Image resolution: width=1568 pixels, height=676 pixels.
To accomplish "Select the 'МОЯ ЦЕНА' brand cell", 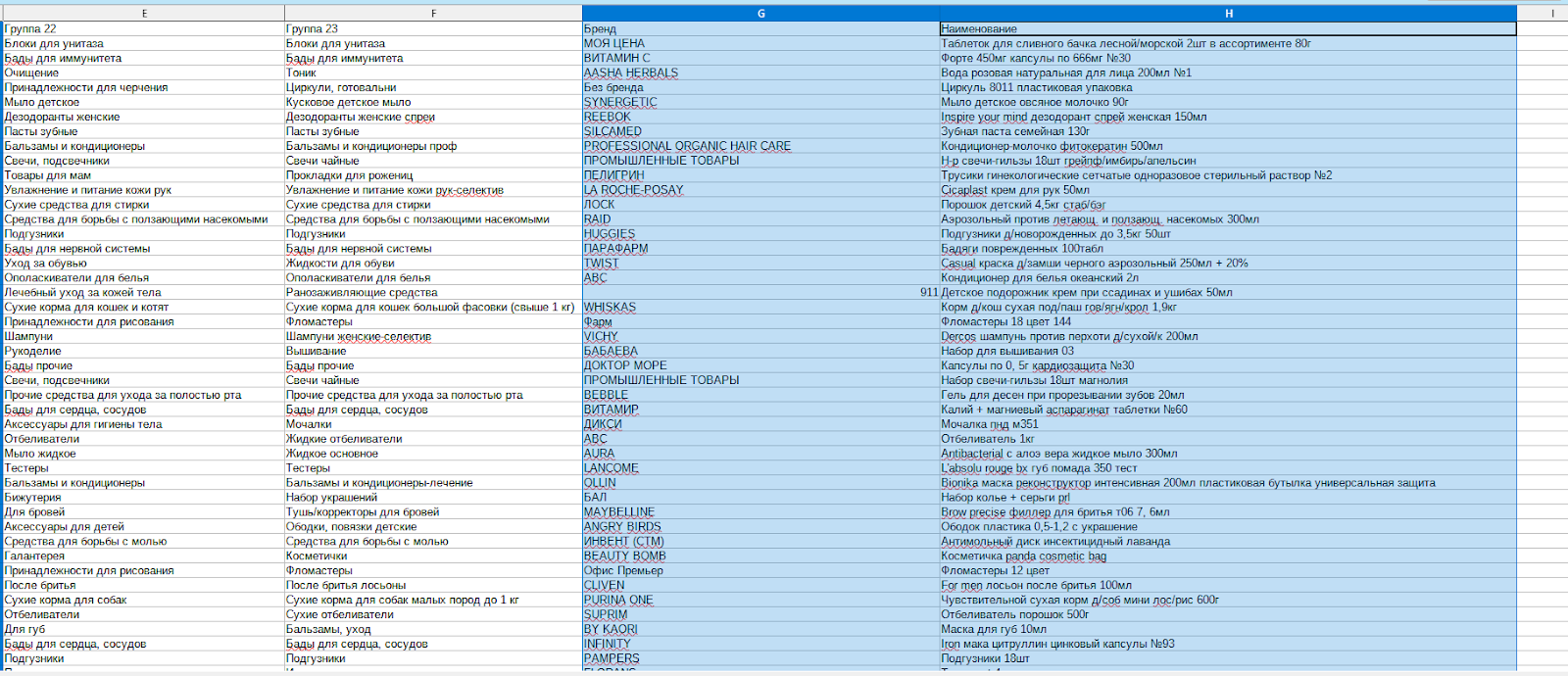I will 761,43.
